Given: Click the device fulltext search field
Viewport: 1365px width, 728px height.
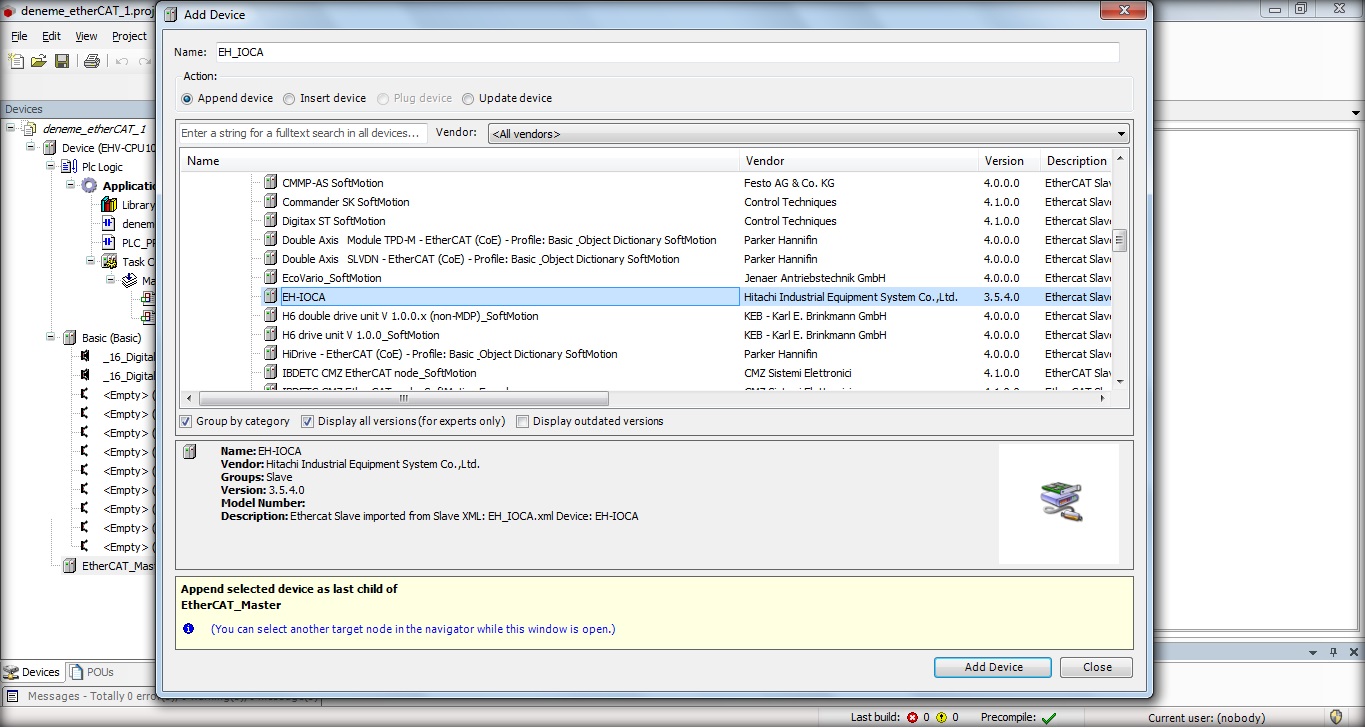Looking at the screenshot, I should click(302, 134).
